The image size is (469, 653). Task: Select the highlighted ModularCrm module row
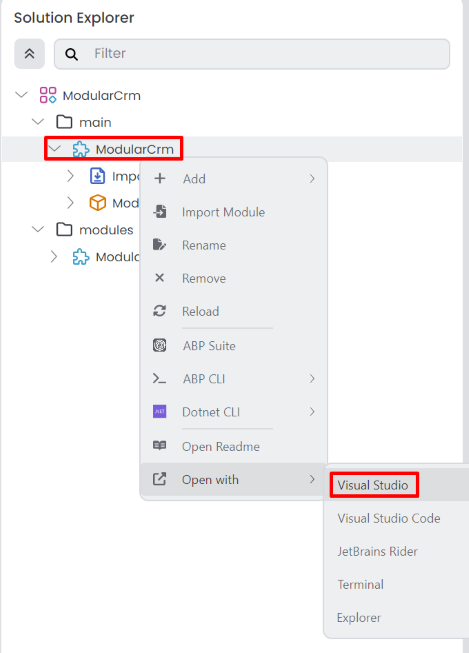[x=232, y=149]
